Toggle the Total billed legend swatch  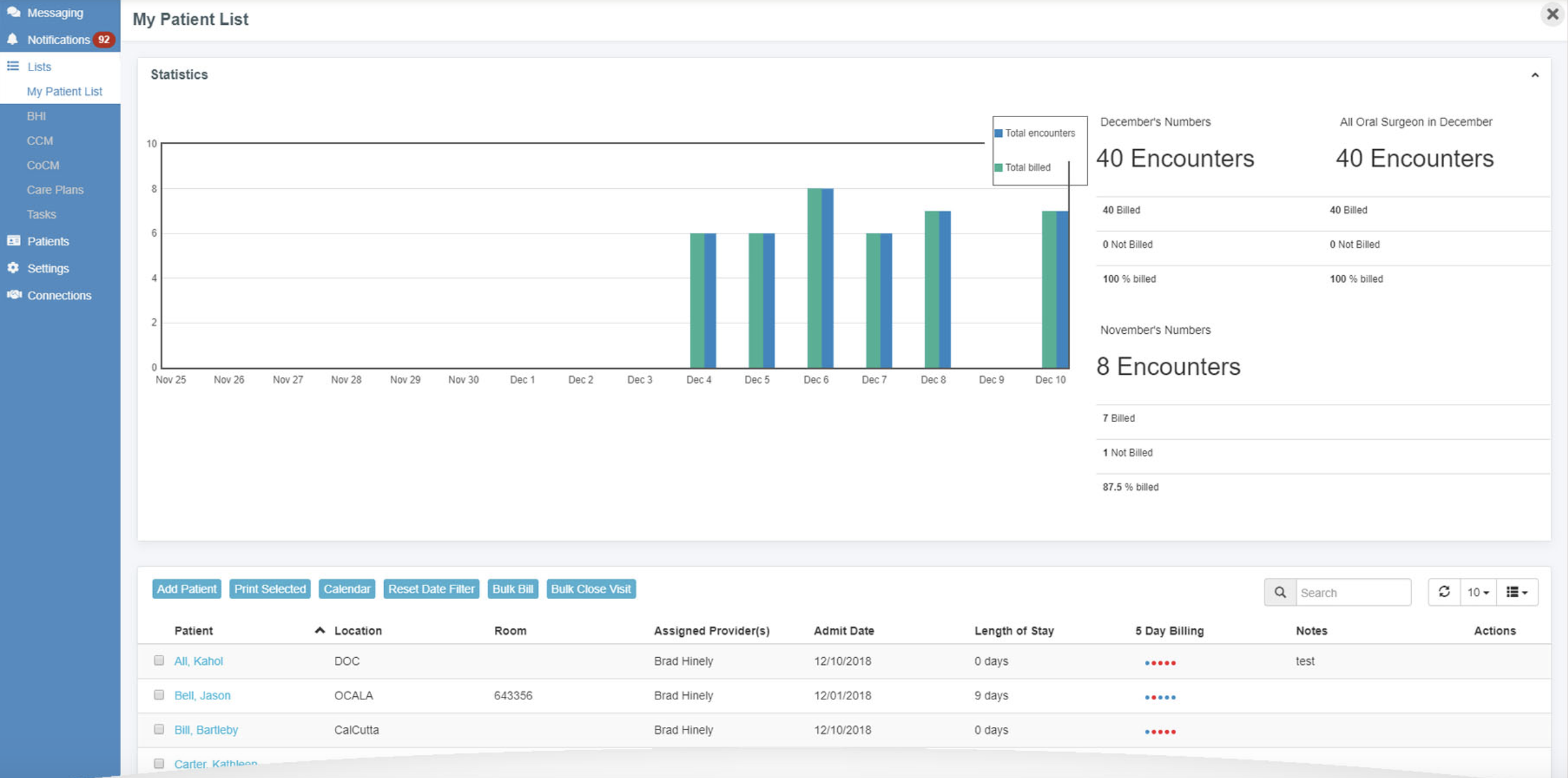pyautogui.click(x=998, y=167)
